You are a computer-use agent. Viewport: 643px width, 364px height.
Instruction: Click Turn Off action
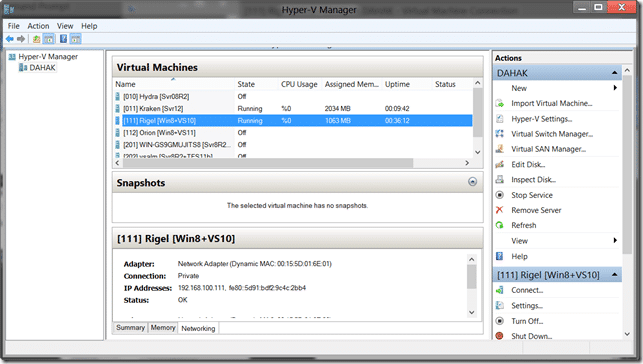click(x=527, y=321)
